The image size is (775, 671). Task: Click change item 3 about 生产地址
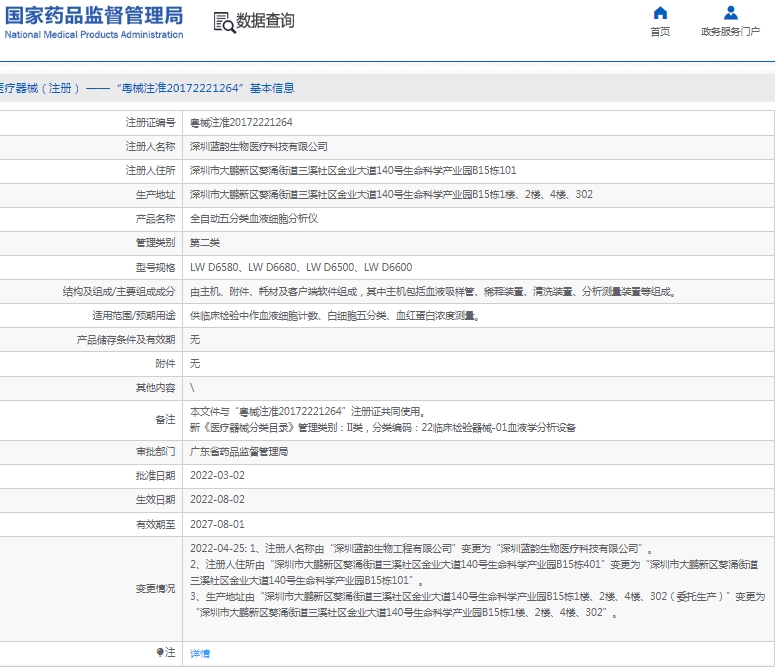(477, 604)
